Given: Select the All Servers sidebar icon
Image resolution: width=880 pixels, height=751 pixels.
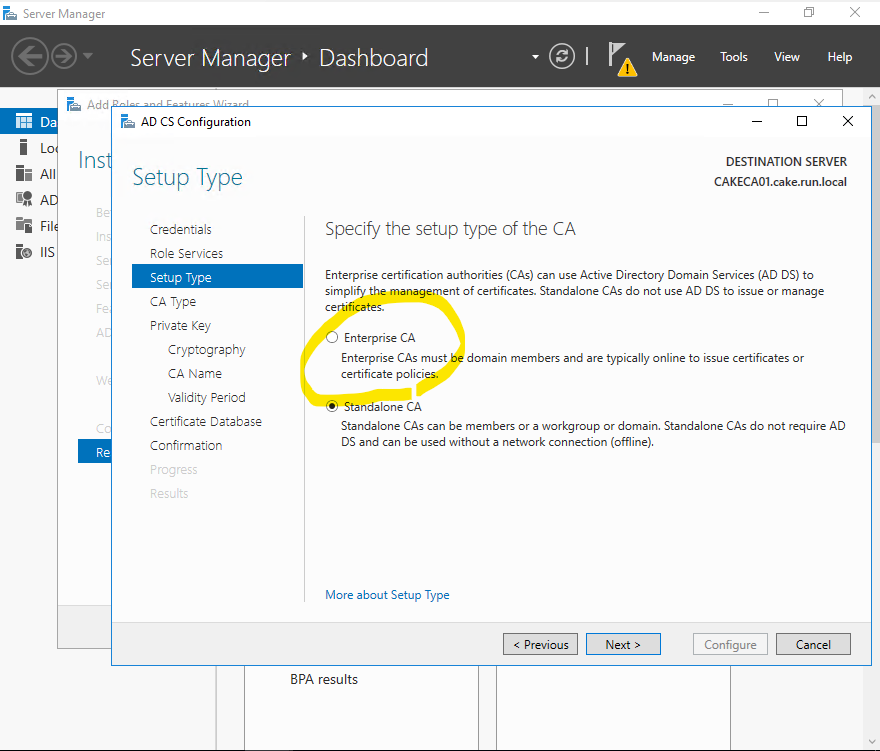Looking at the screenshot, I should coord(24,173).
